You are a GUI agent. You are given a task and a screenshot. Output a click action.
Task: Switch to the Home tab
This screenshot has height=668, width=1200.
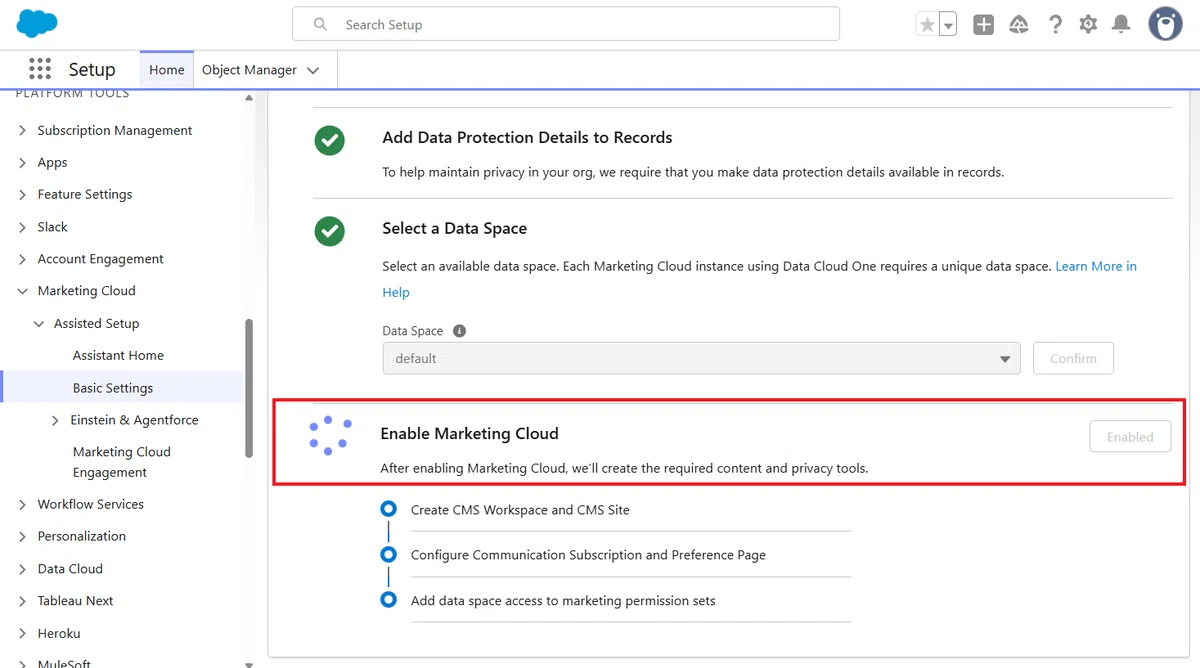[x=166, y=70]
